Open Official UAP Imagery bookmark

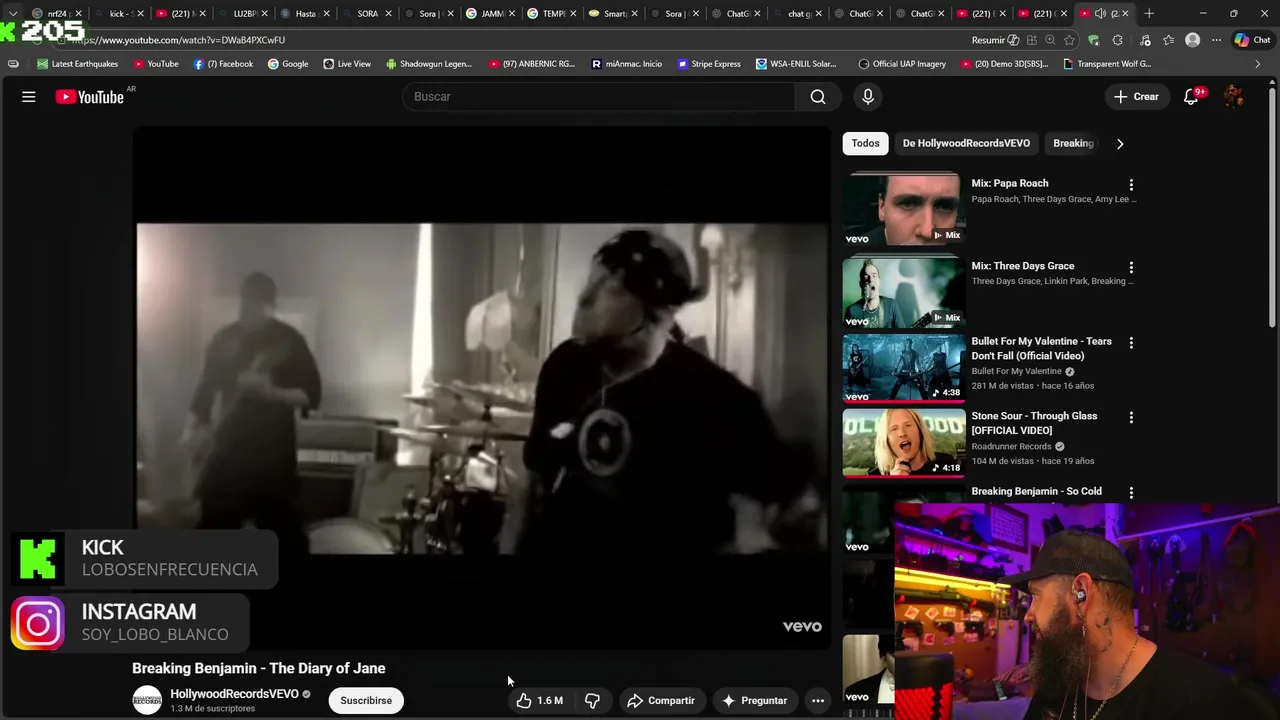(x=902, y=64)
